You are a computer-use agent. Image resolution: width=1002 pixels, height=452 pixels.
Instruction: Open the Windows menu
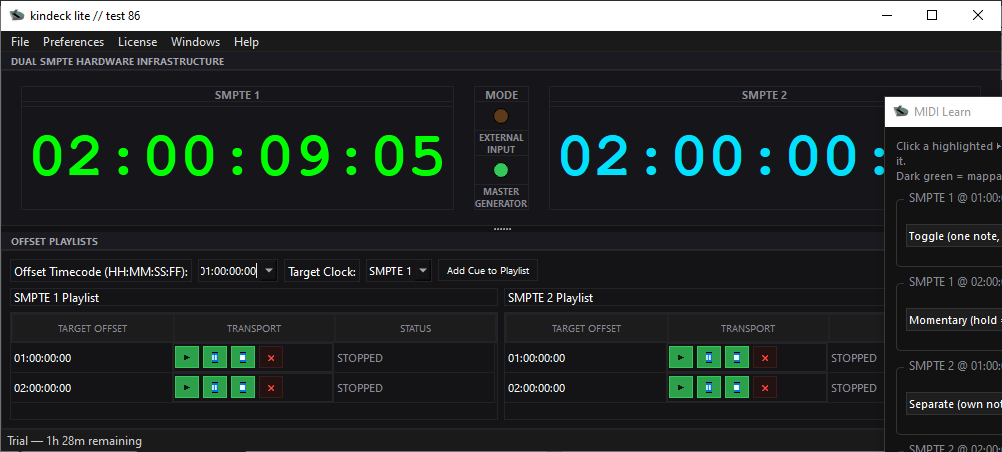[x=196, y=42]
